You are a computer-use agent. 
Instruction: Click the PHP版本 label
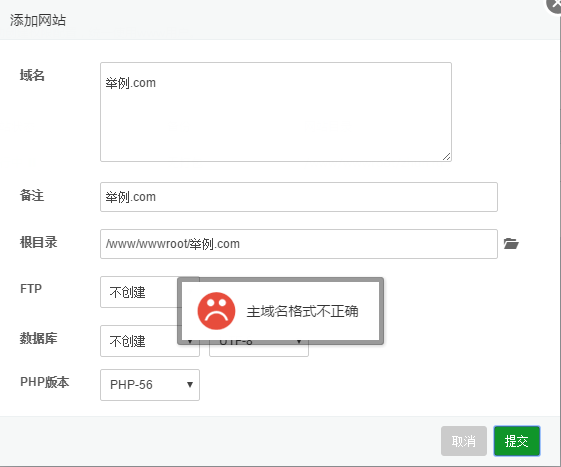pos(44,382)
